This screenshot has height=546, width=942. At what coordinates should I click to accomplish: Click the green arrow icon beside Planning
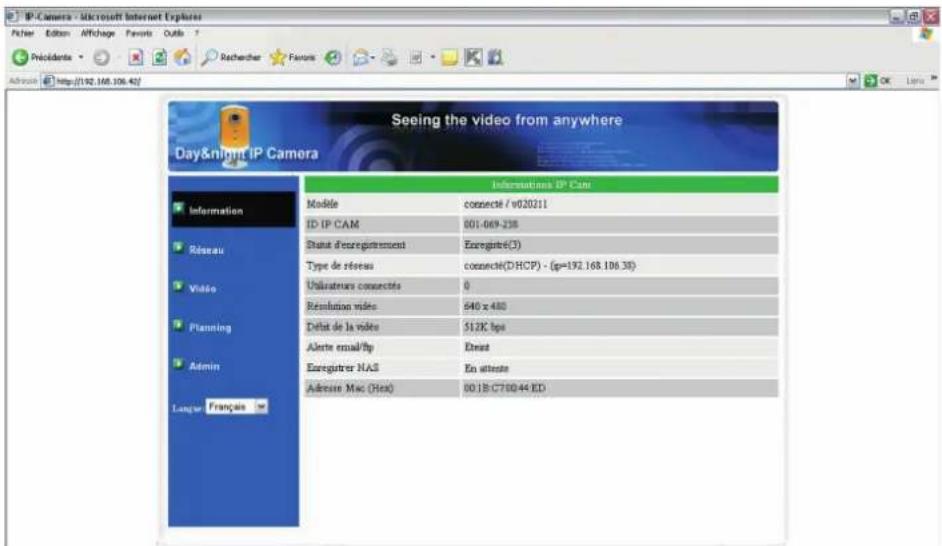178,326
